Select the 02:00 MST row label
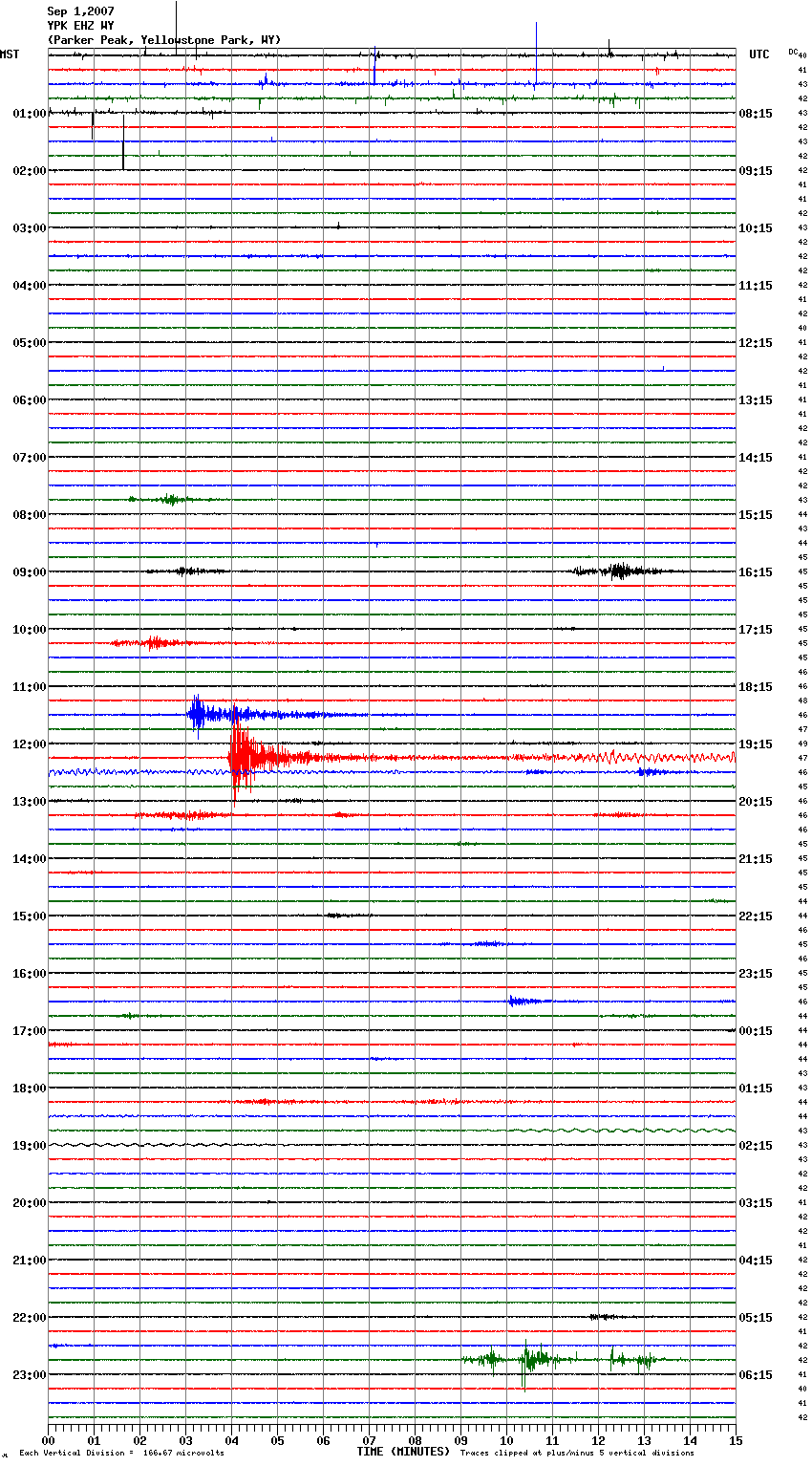812x1466 pixels. (30, 171)
